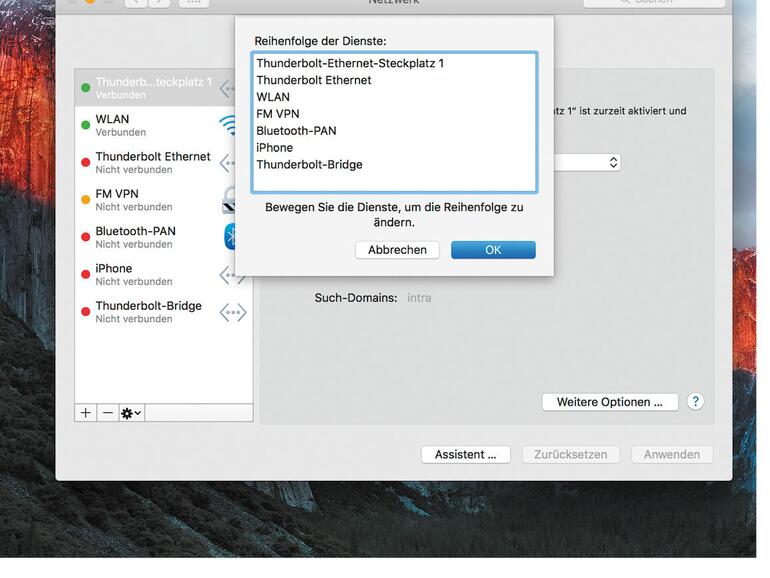Click orange status dot next to FM VPN
Screen dimensions: 770x578
pos(85,200)
